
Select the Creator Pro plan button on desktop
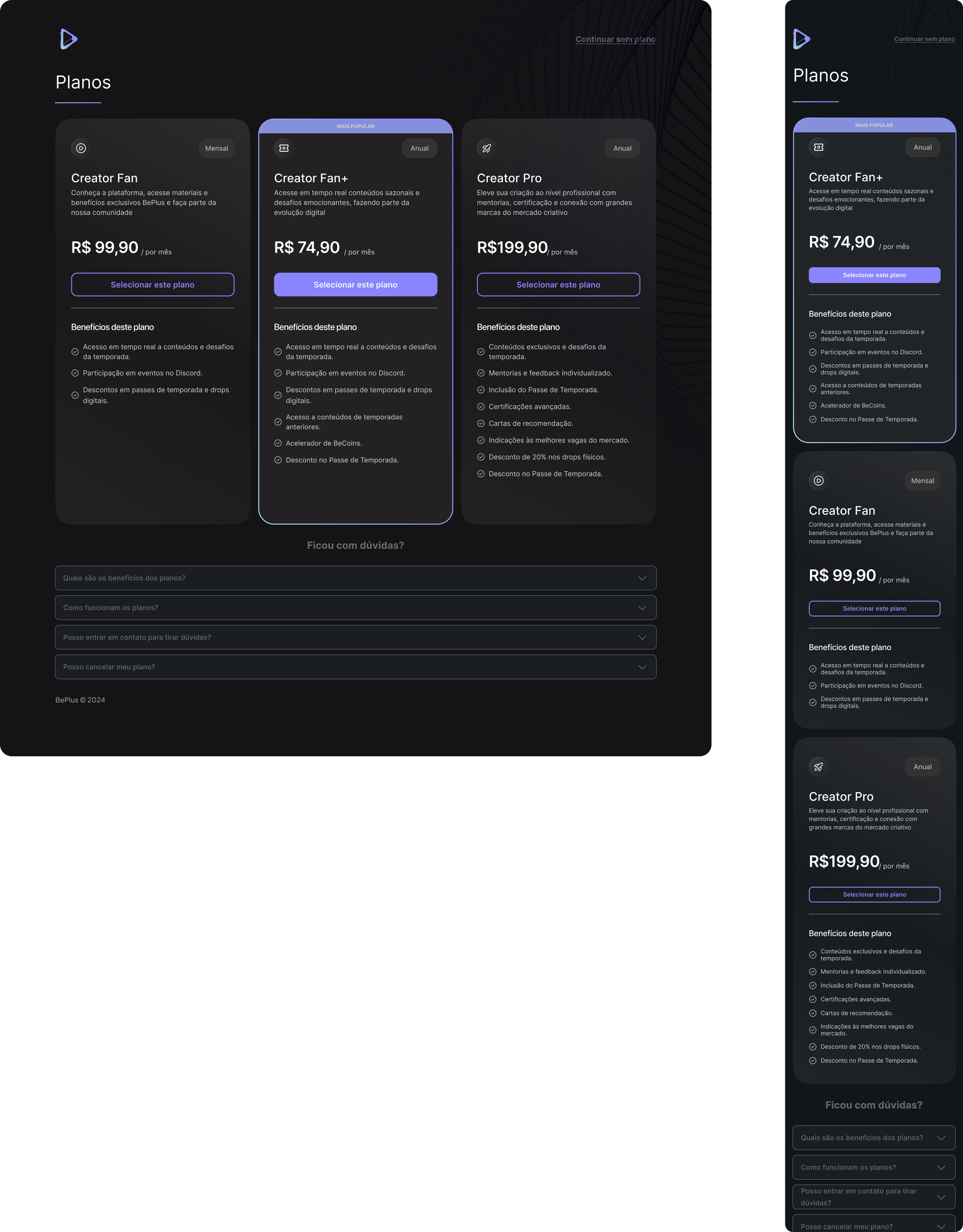(559, 285)
